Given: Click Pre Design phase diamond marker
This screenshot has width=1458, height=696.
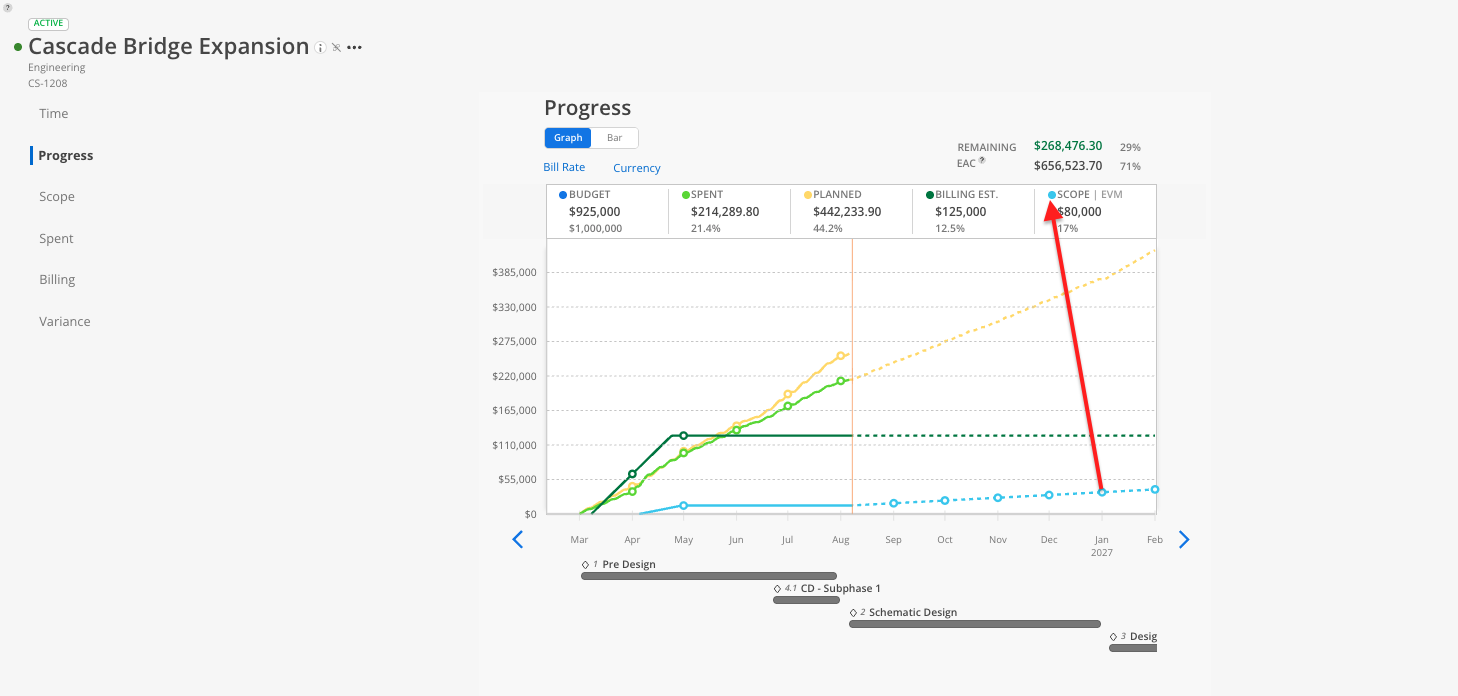Looking at the screenshot, I should coord(585,565).
